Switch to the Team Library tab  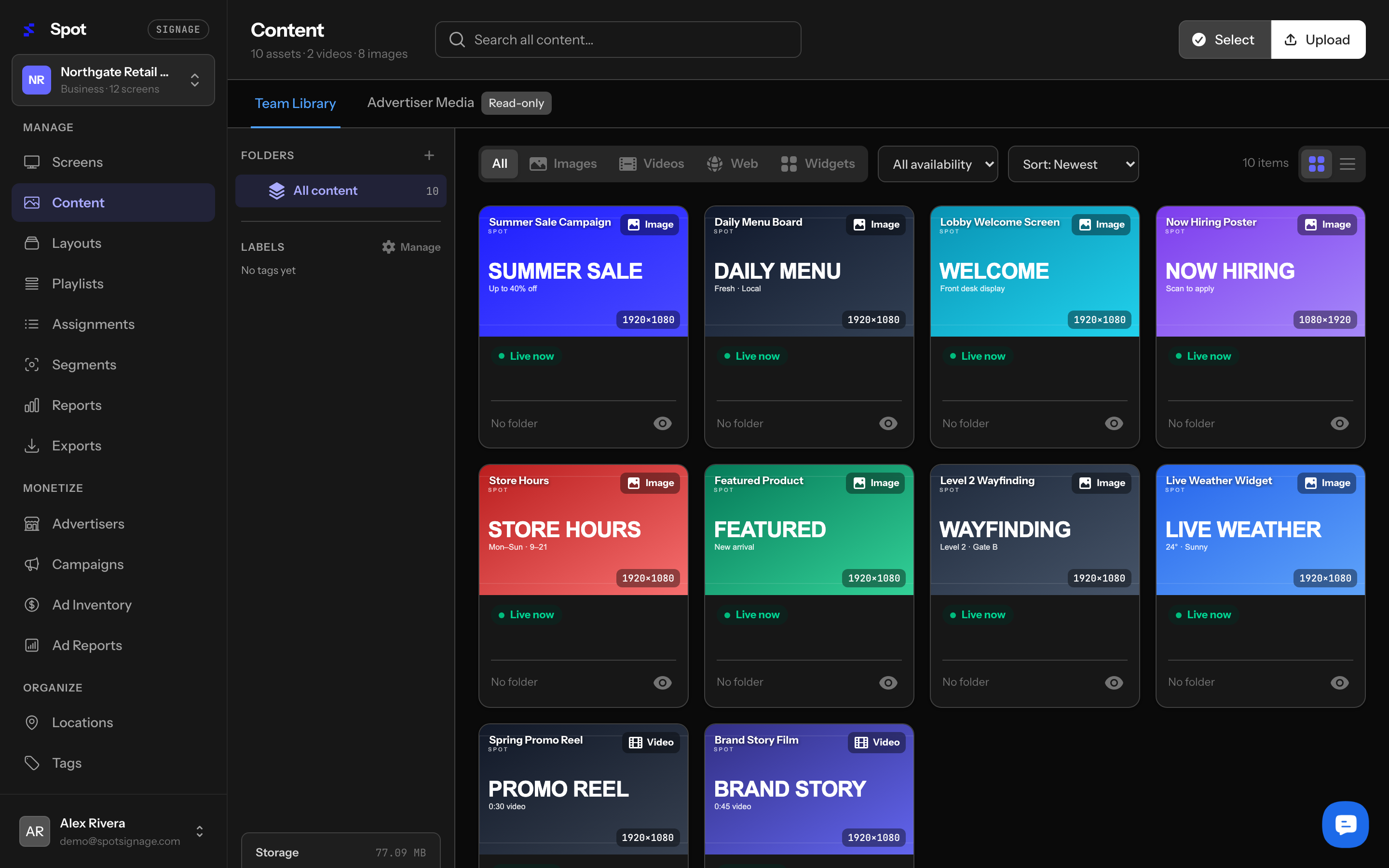(x=295, y=103)
